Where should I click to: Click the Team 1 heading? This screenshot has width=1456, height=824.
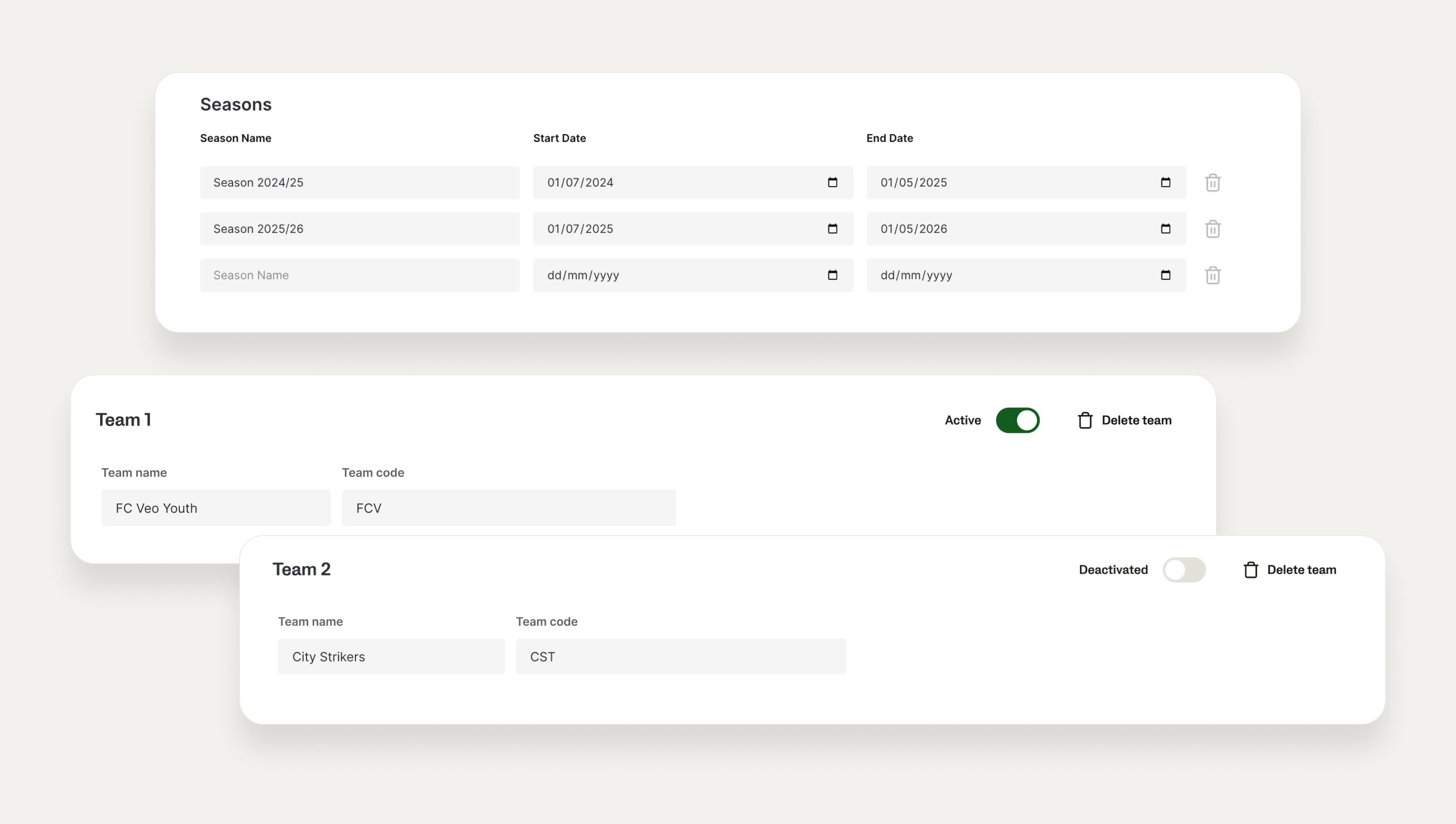click(x=123, y=420)
